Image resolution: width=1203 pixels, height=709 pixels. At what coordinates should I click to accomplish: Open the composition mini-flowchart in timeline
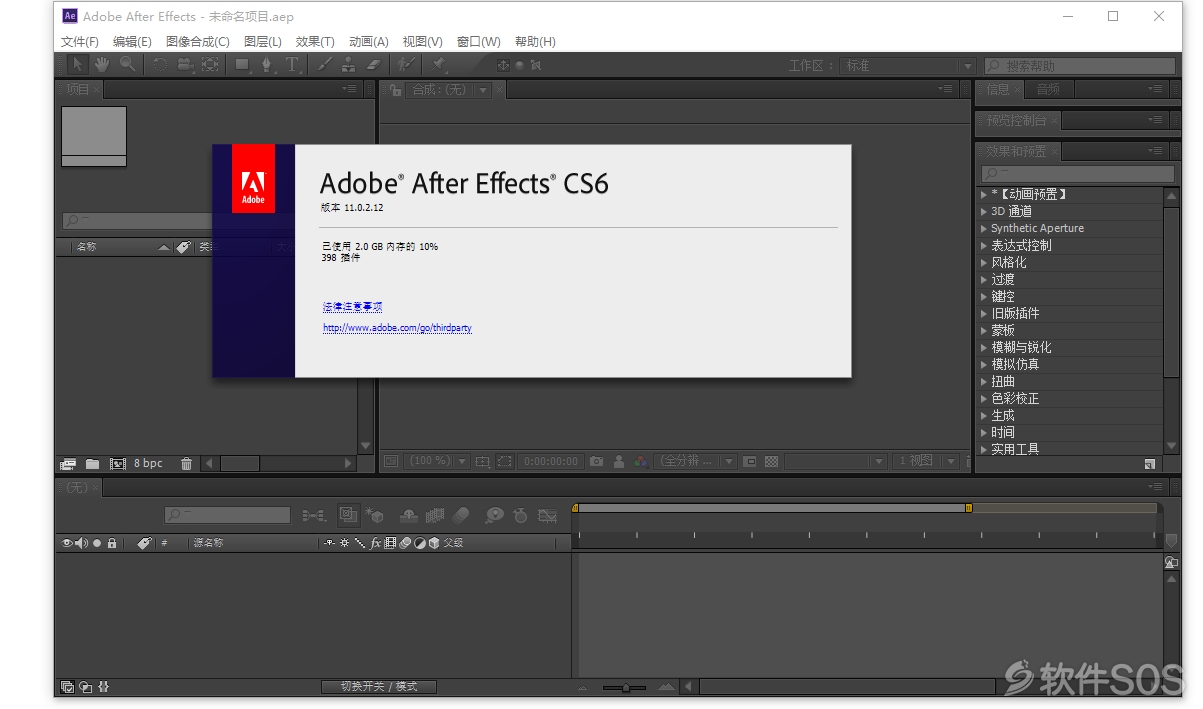pos(315,516)
